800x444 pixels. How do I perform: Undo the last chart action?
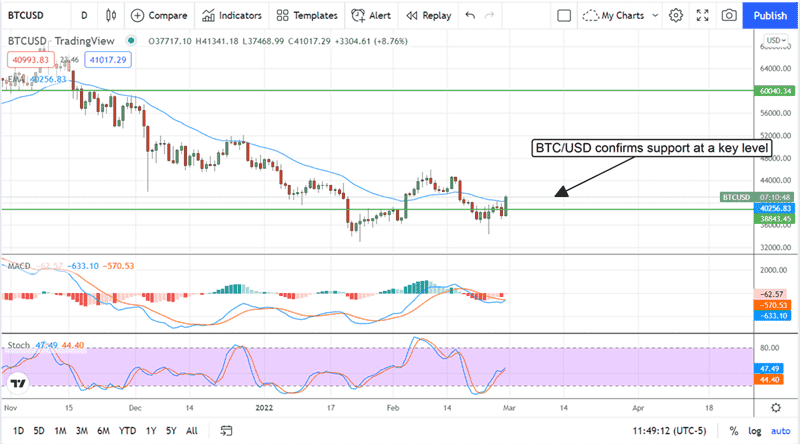[x=470, y=15]
